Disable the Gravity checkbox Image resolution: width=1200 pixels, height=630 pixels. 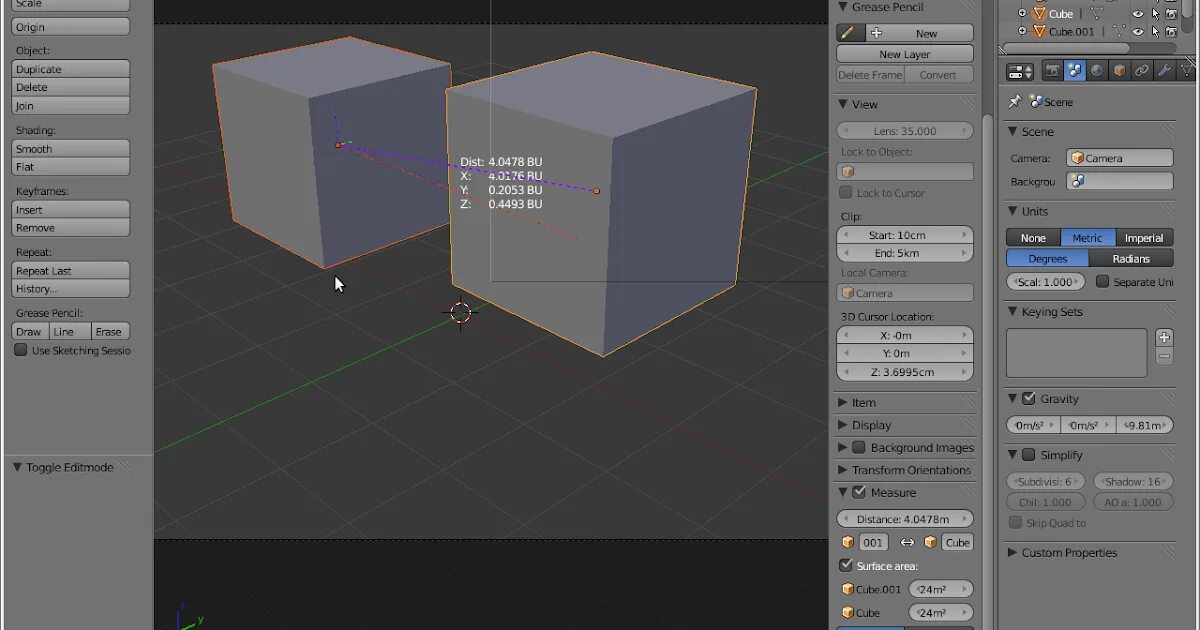click(1029, 398)
